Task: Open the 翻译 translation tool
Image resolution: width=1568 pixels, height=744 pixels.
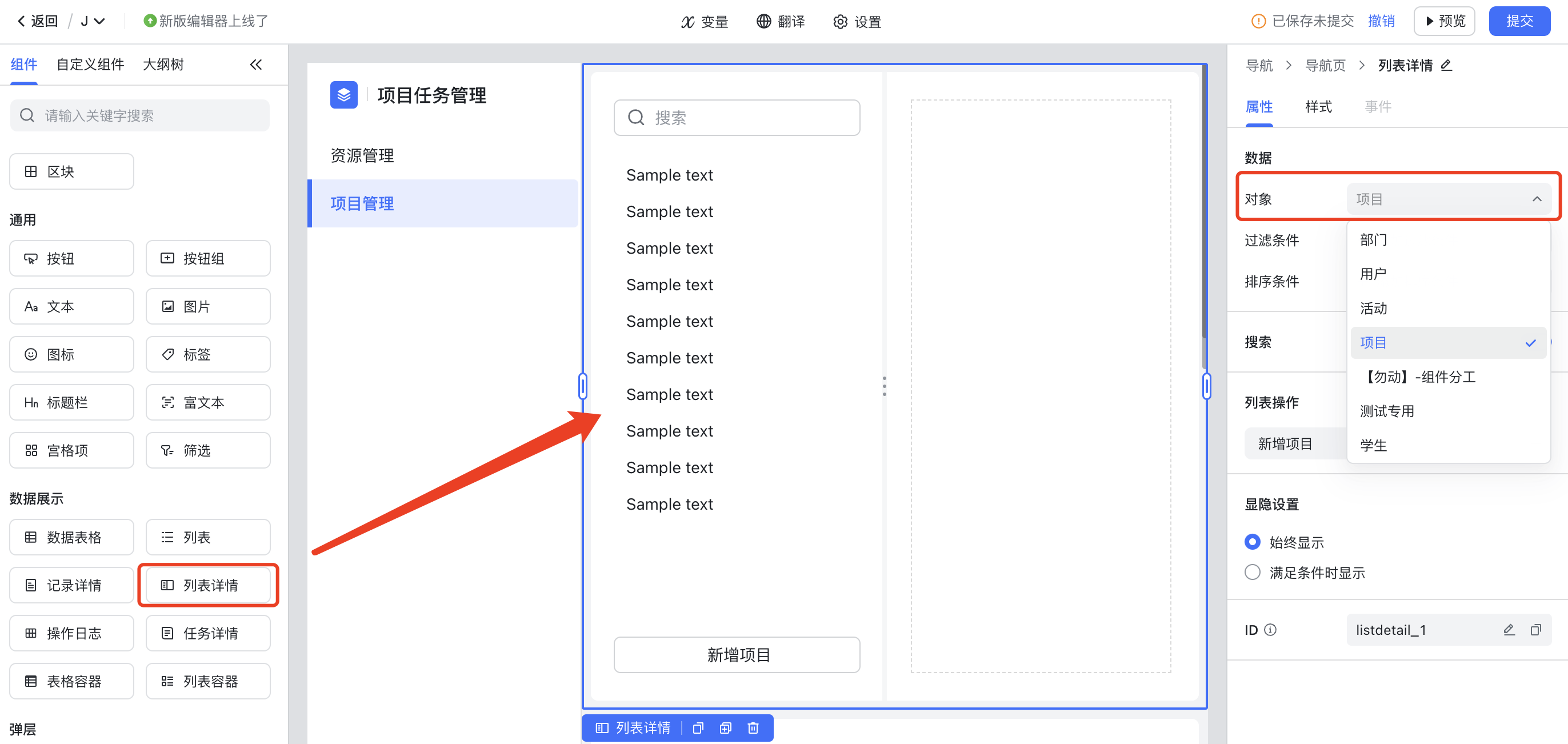Action: (781, 22)
